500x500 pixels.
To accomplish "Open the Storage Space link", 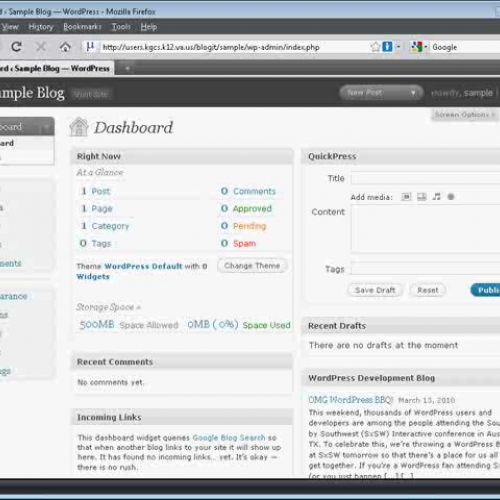I will 108,307.
